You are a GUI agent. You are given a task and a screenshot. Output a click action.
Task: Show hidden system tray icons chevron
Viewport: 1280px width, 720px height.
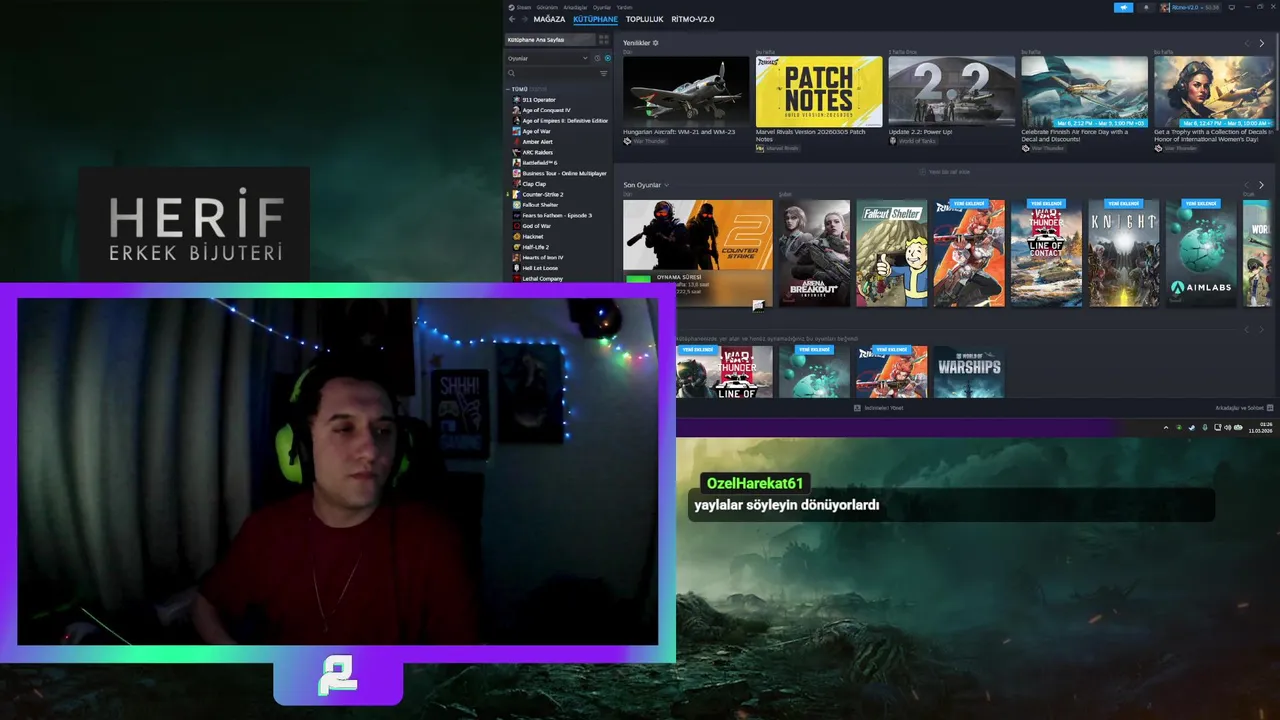pos(1165,427)
